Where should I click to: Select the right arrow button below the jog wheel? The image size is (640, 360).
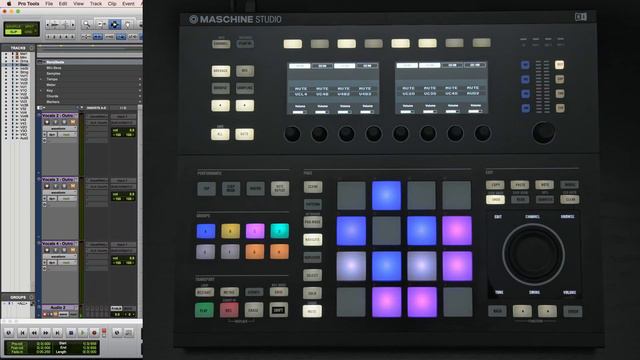point(547,311)
